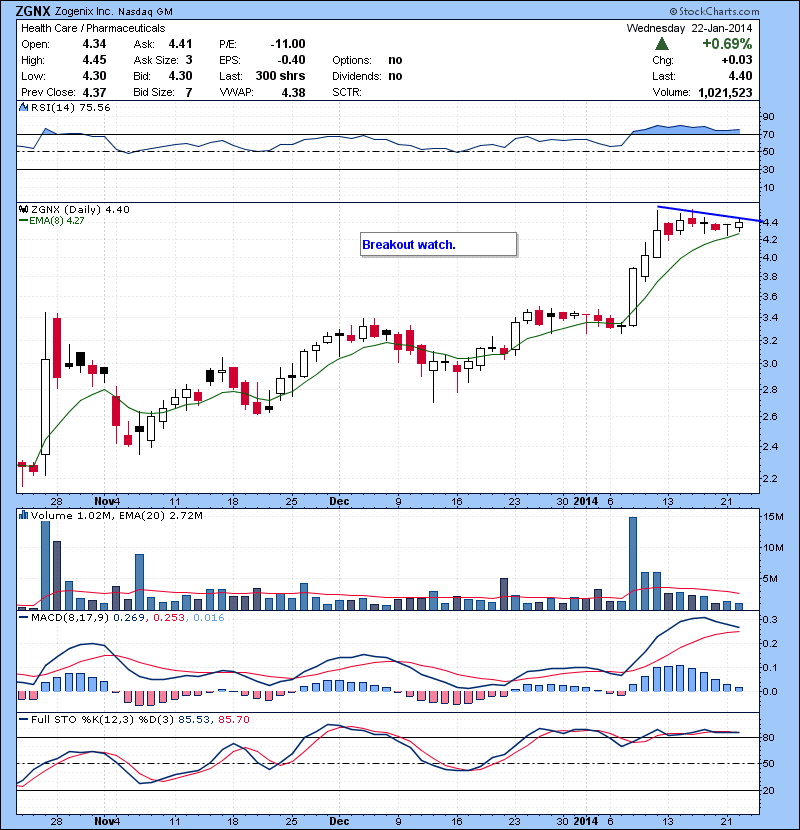Click the tallest January volume spike bar
800x830 pixels.
coord(633,563)
